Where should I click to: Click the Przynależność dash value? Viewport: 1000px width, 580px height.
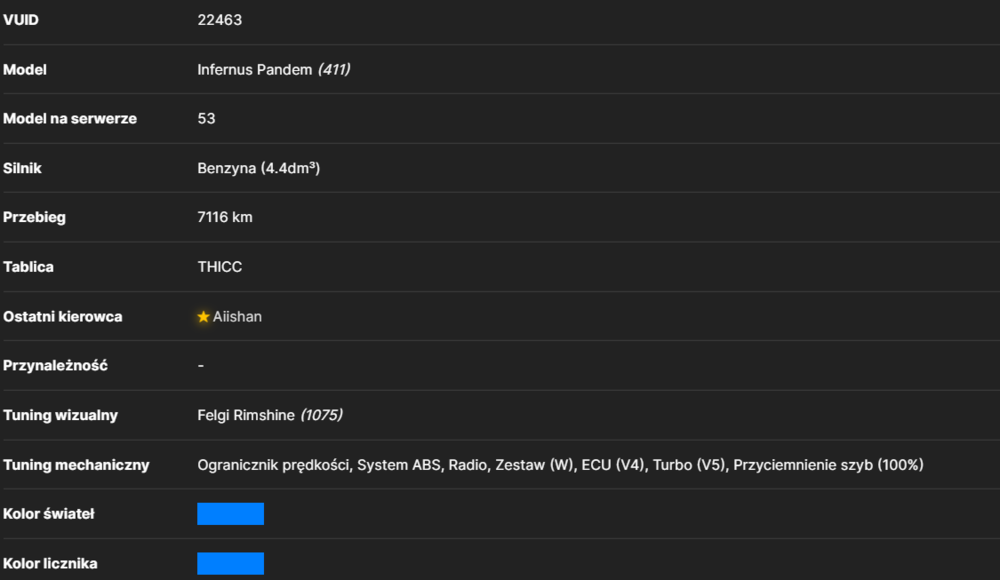coord(201,366)
